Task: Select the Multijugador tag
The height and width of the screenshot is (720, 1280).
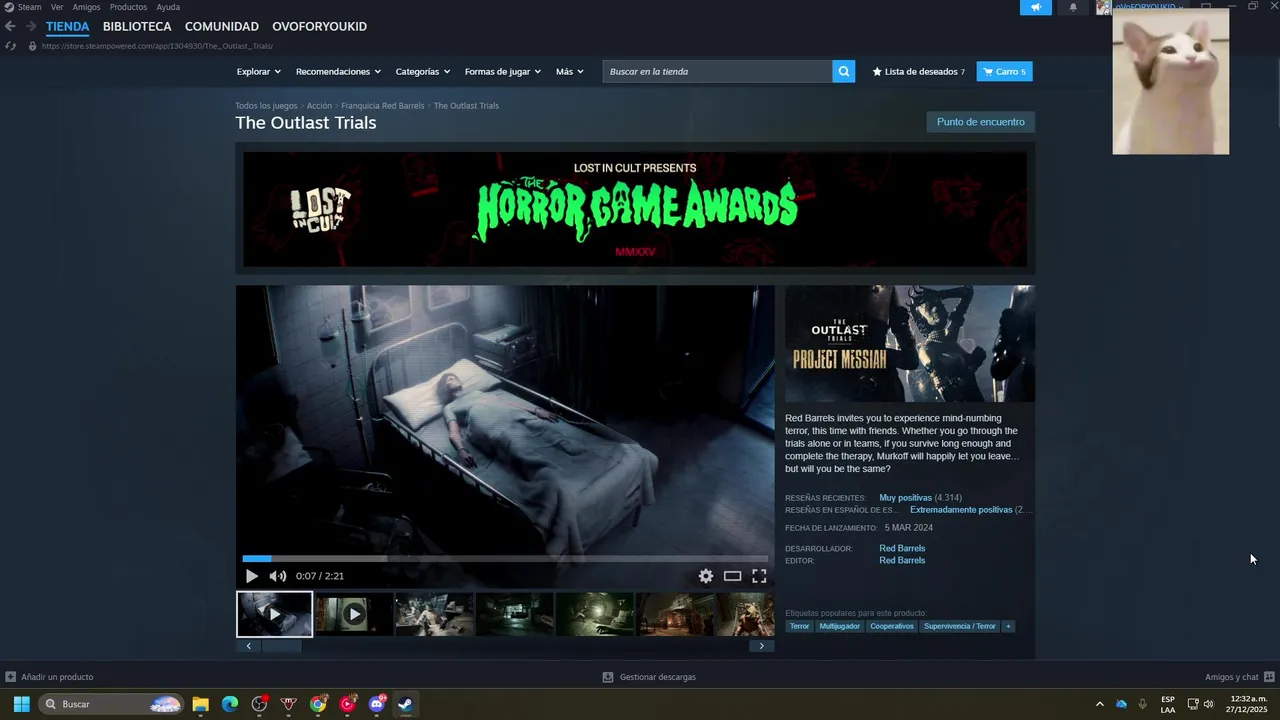Action: (x=839, y=626)
